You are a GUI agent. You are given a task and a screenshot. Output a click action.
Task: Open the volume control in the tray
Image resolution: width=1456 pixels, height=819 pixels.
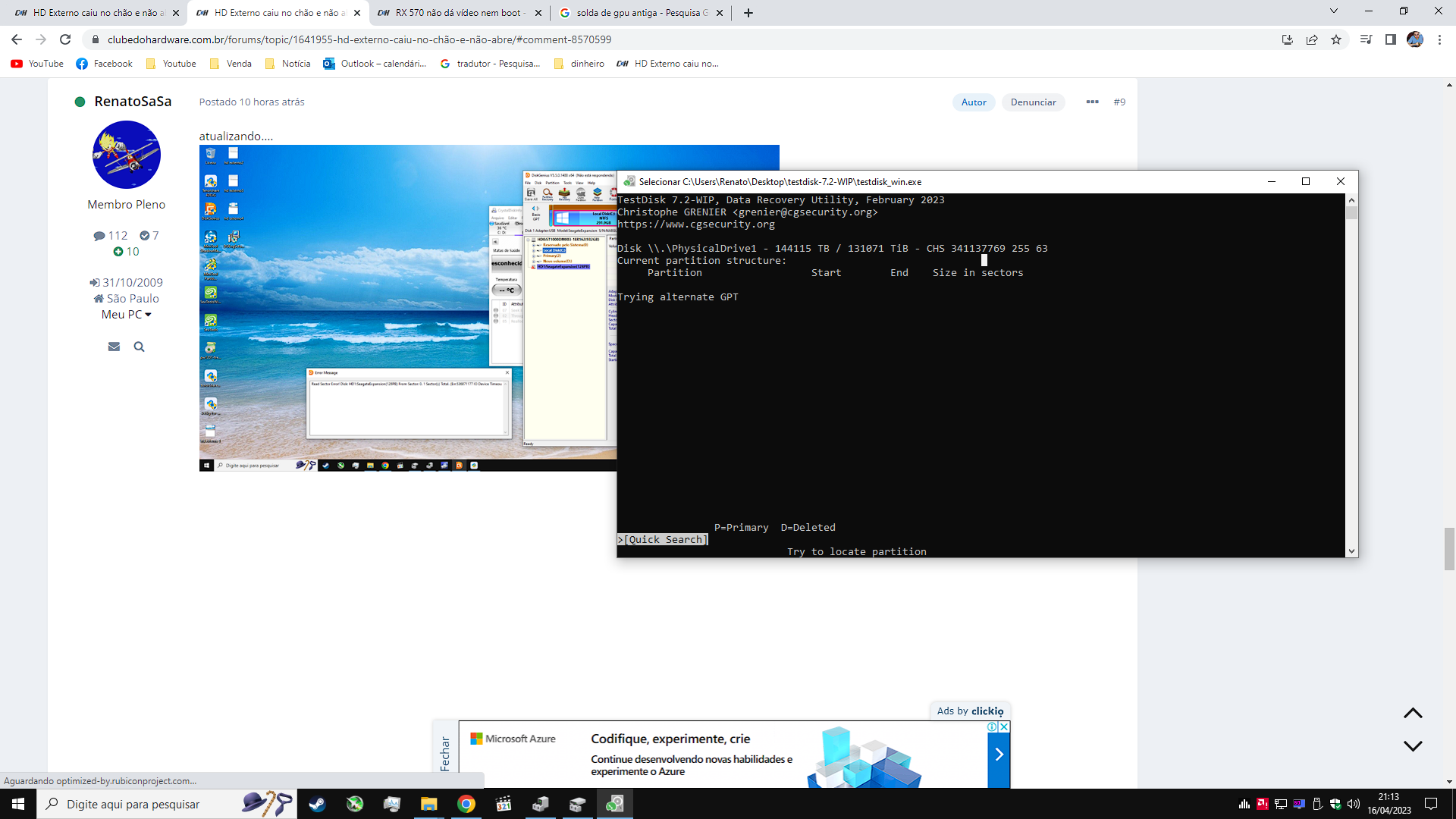[1354, 804]
